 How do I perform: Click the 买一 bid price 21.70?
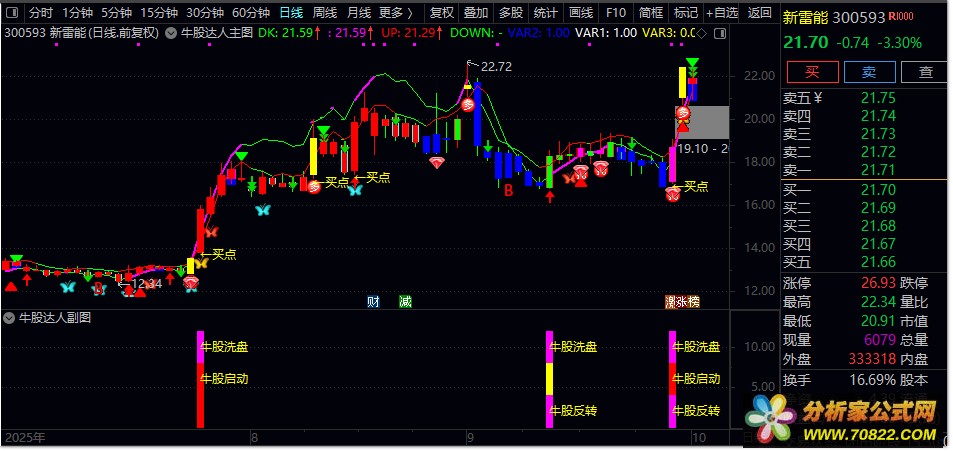[878, 190]
